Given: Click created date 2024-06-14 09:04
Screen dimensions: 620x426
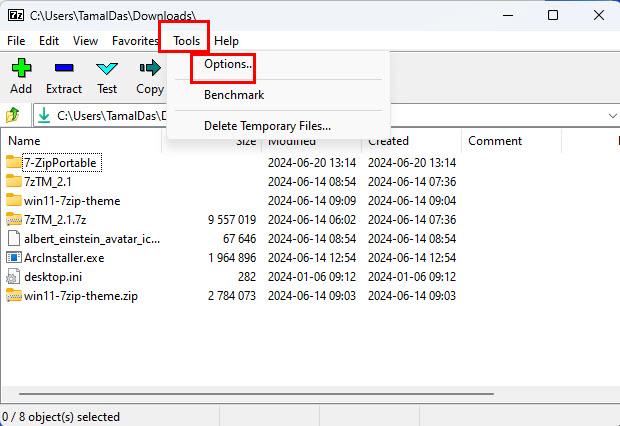Looking at the screenshot, I should 412,201.
